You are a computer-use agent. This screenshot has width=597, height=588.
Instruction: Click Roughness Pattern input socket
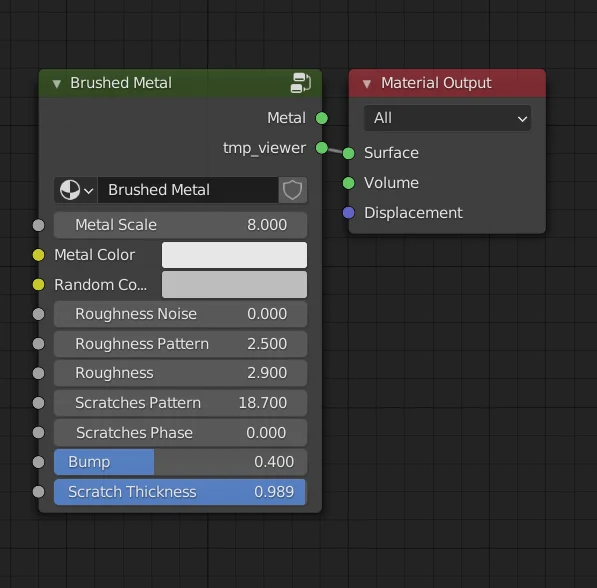(x=38, y=344)
